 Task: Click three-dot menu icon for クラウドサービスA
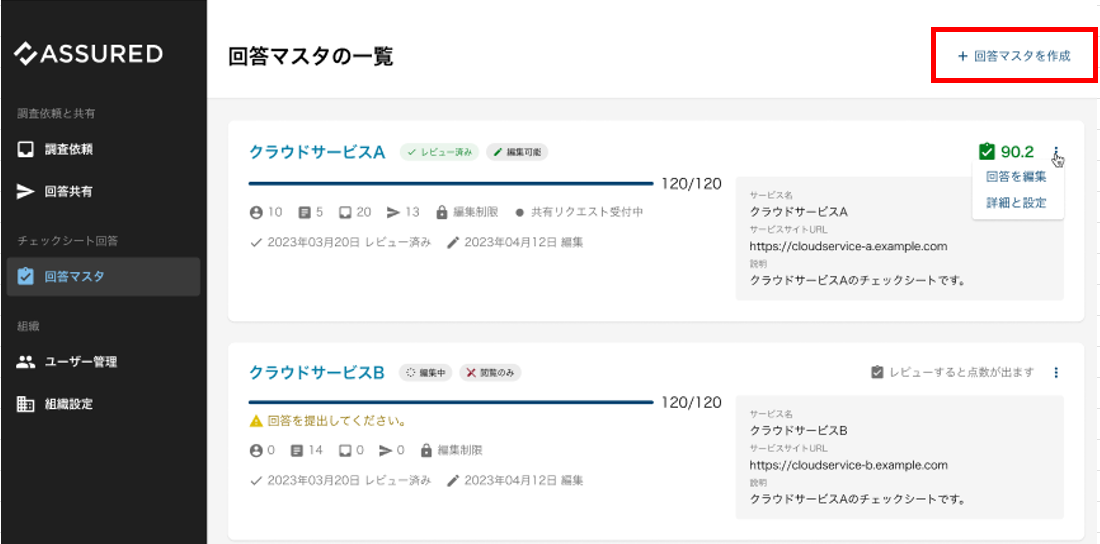(x=1055, y=151)
